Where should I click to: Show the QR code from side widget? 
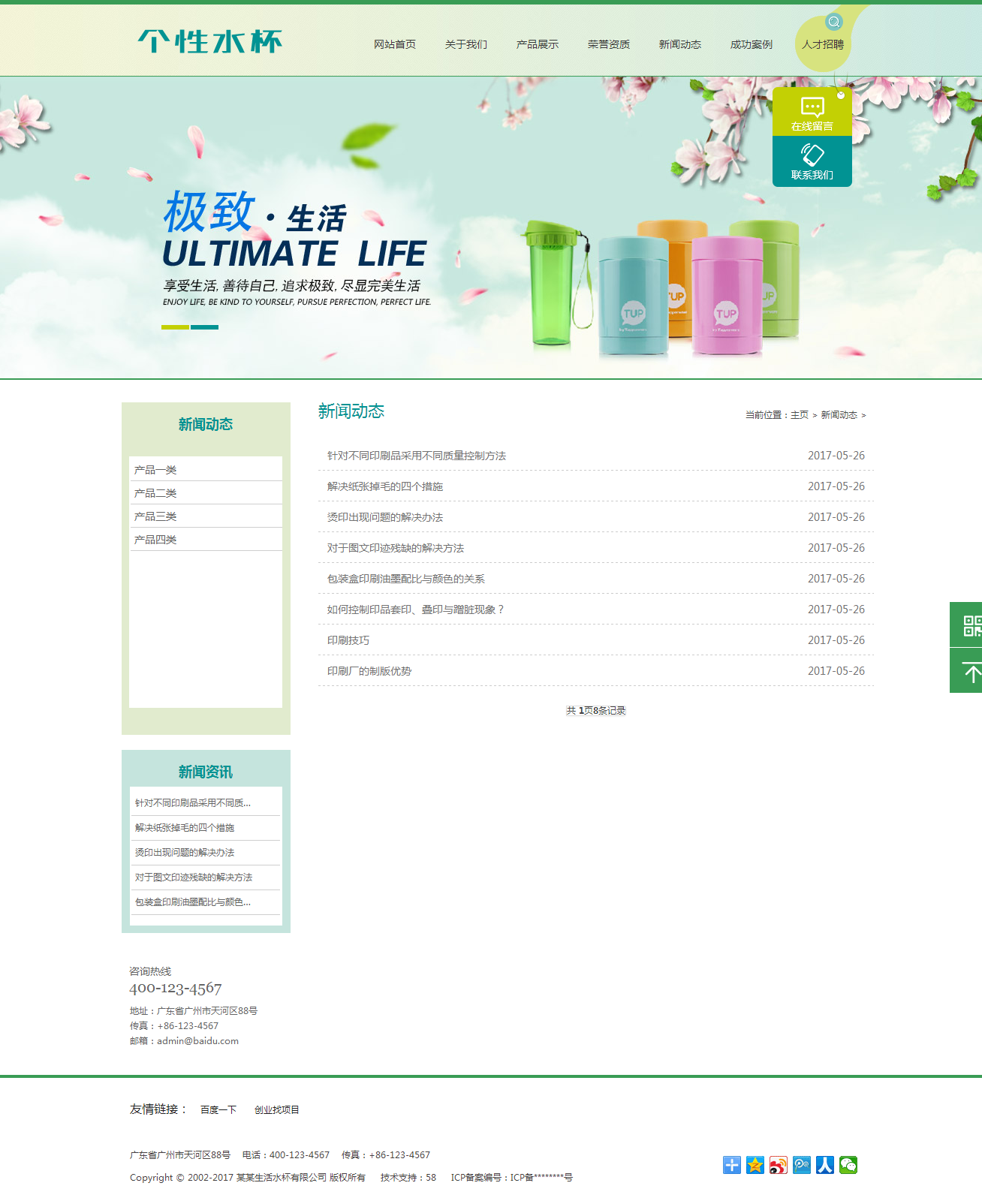[970, 625]
